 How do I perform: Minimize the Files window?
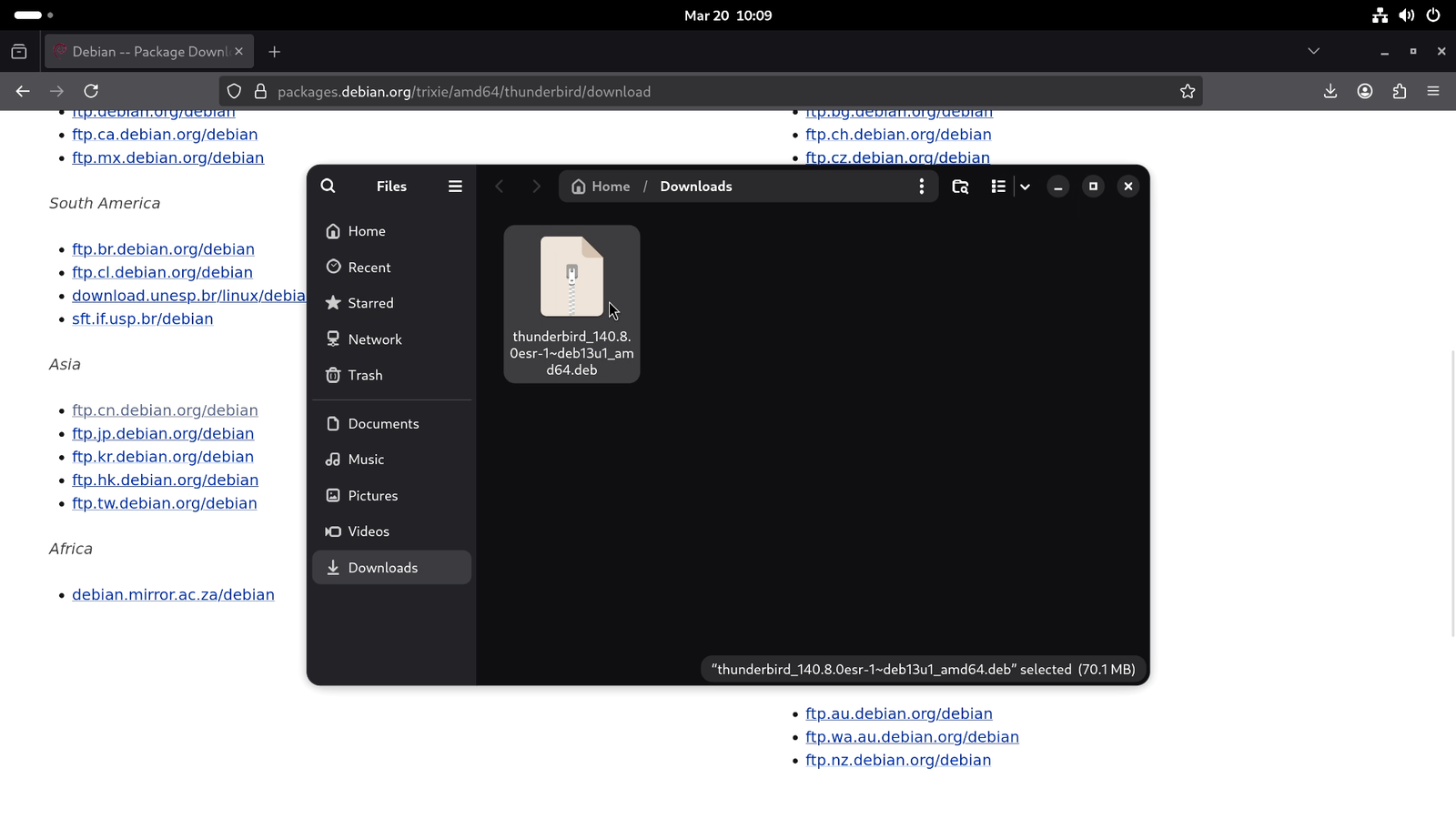(1057, 186)
